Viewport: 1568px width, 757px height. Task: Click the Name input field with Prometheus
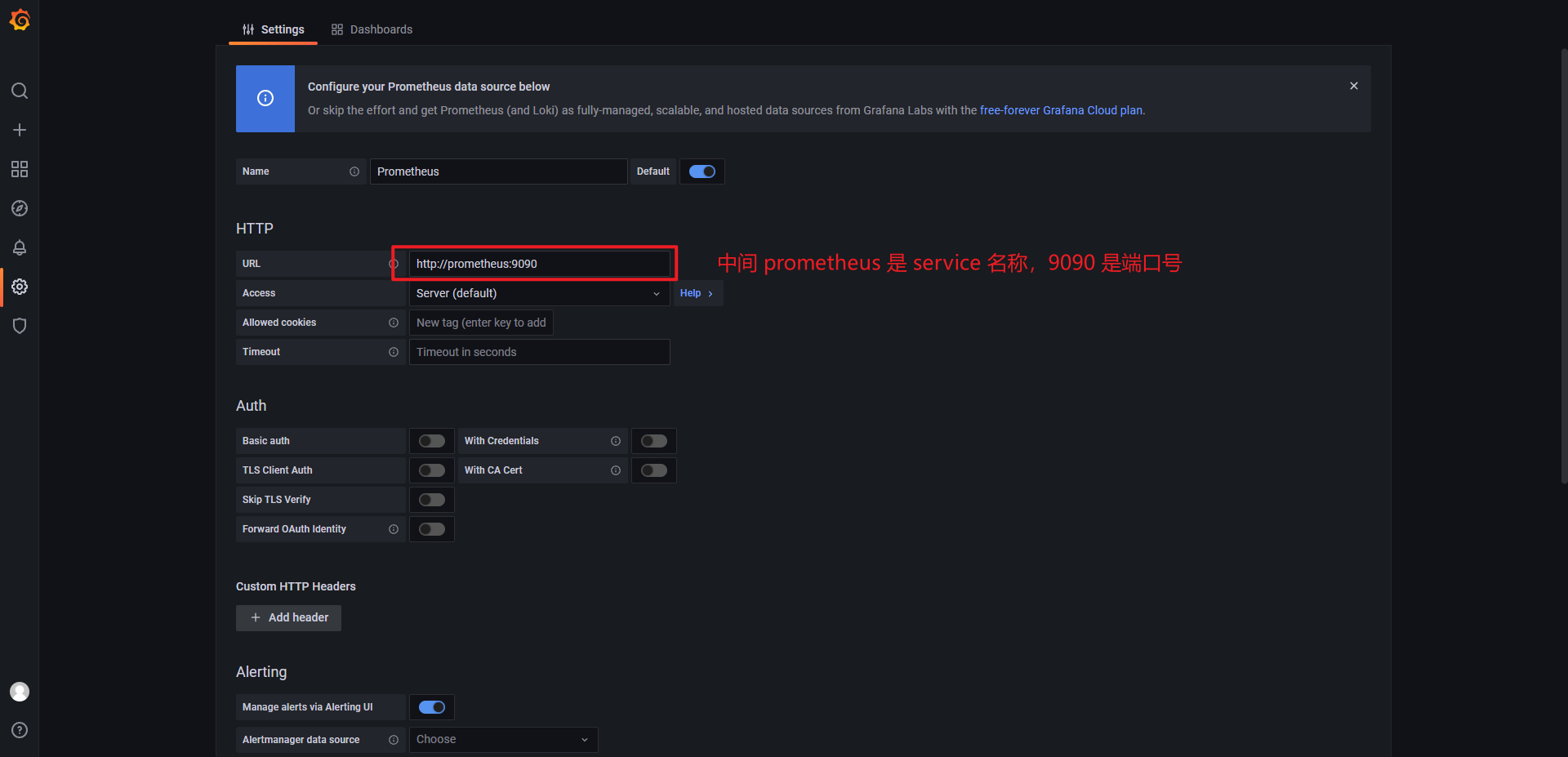(x=498, y=171)
